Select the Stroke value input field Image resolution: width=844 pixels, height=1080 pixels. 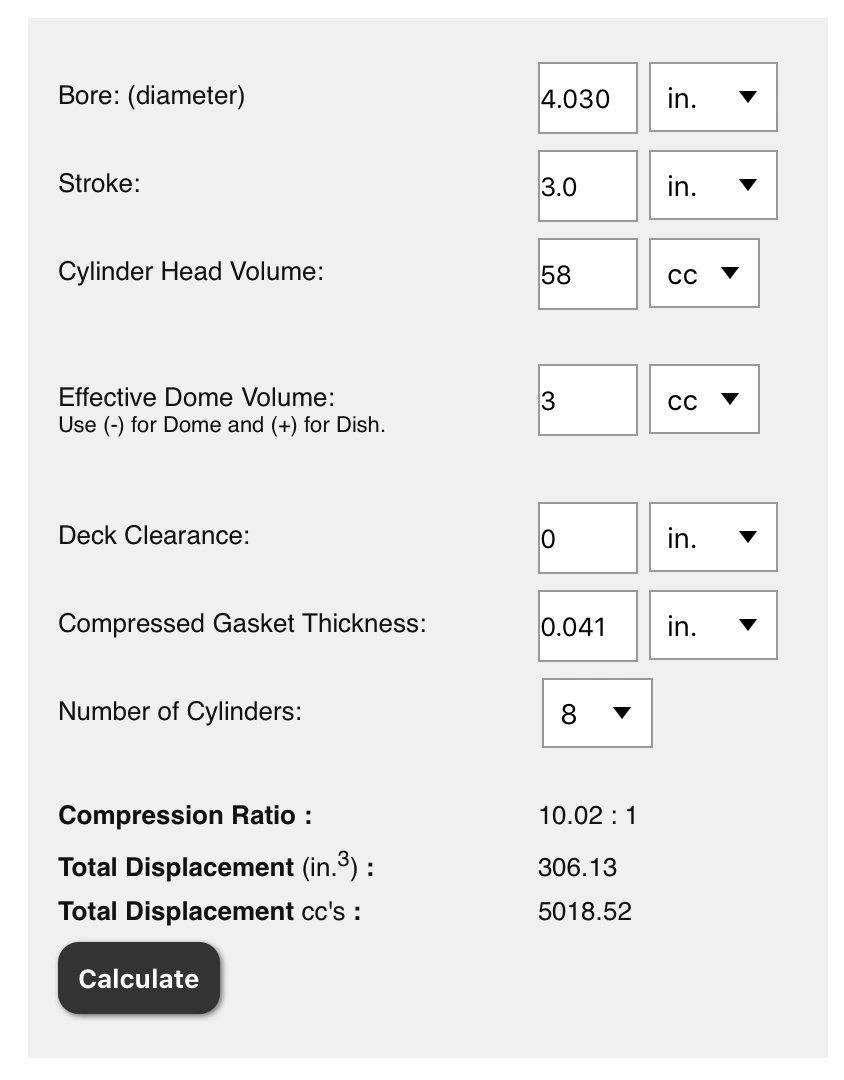pyautogui.click(x=588, y=186)
